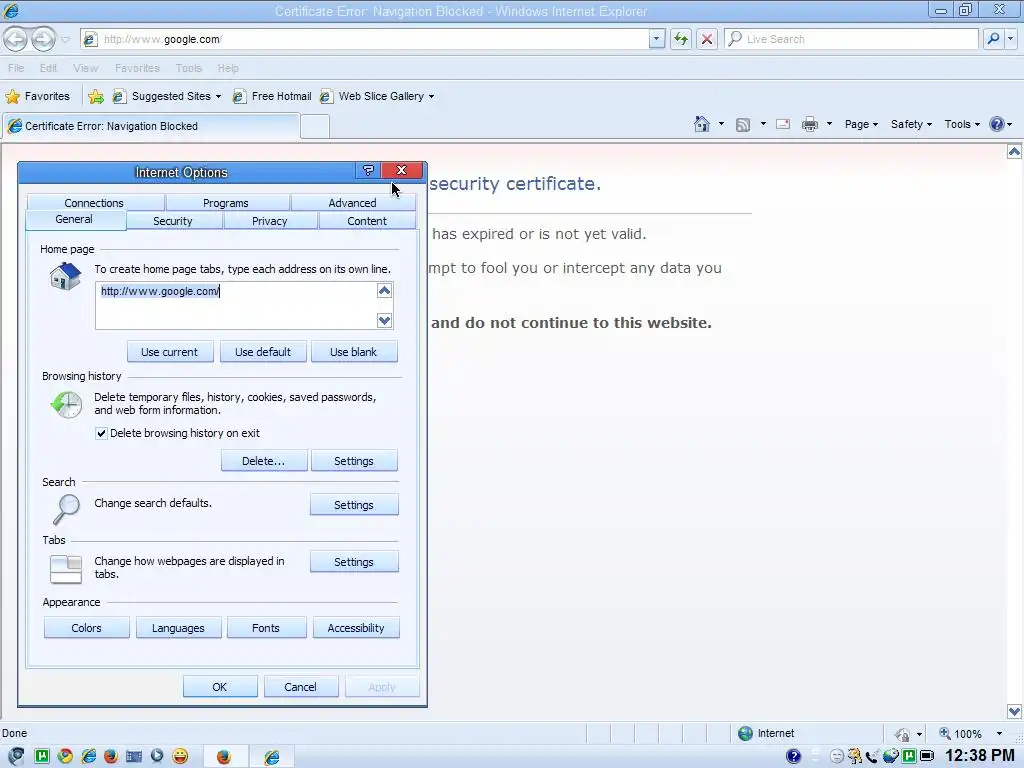Move the home page box up with the arrow

tap(385, 291)
